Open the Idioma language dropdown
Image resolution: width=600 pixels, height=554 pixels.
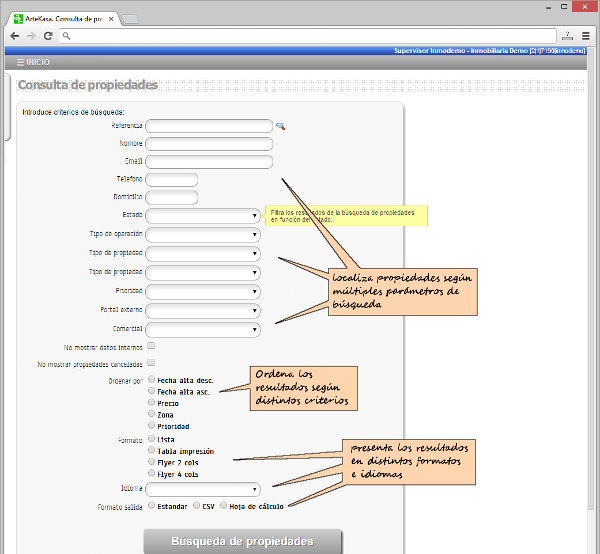click(203, 489)
